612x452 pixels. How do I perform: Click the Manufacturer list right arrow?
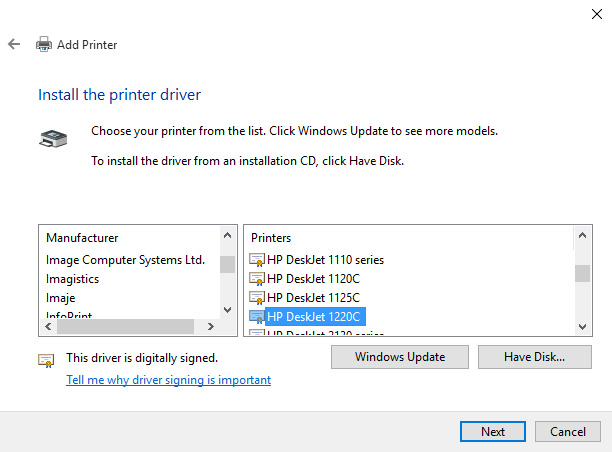[x=211, y=326]
